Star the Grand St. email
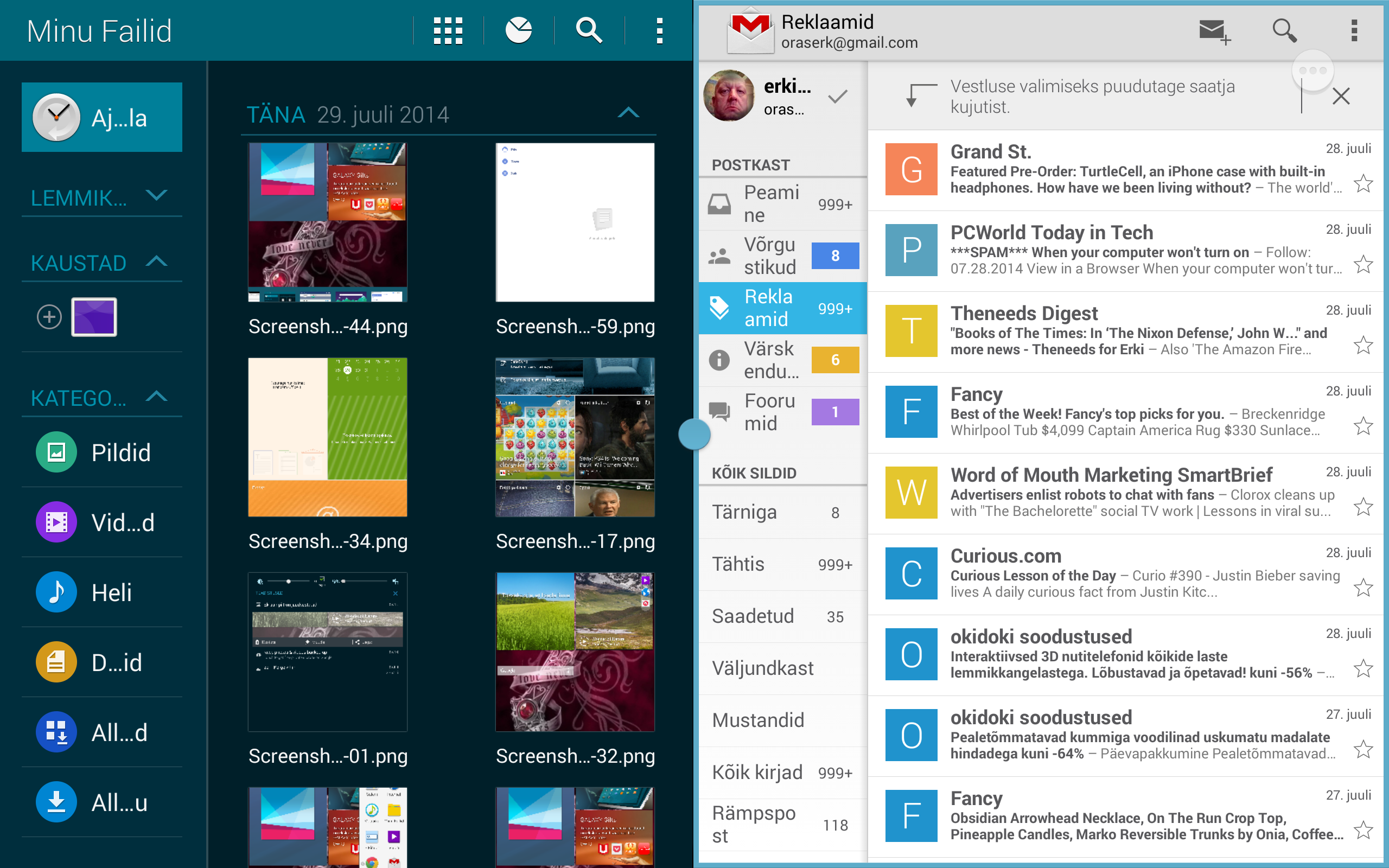1389x868 pixels. [x=1363, y=184]
